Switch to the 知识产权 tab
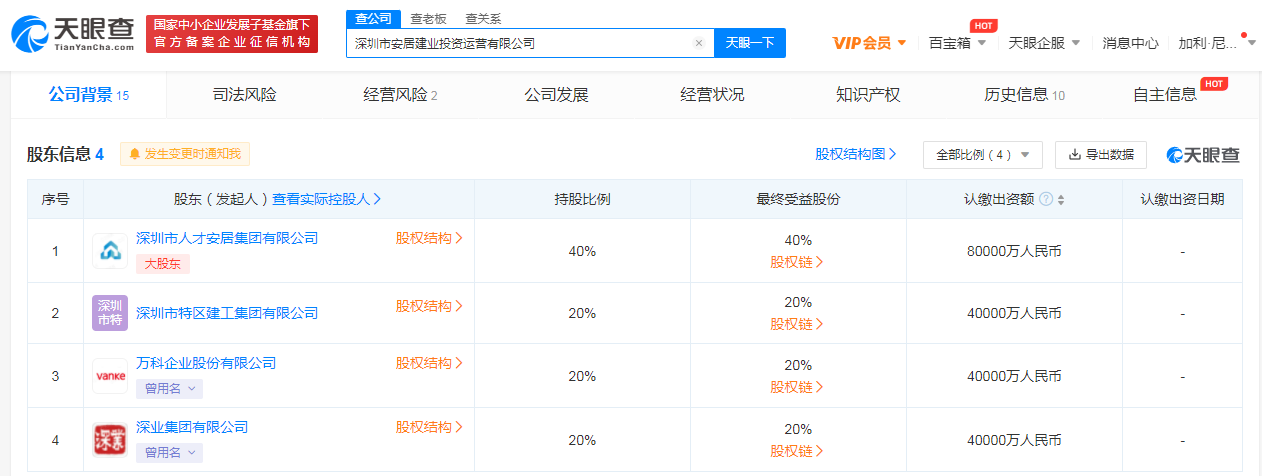Viewport: 1262px width, 476px height. (867, 95)
